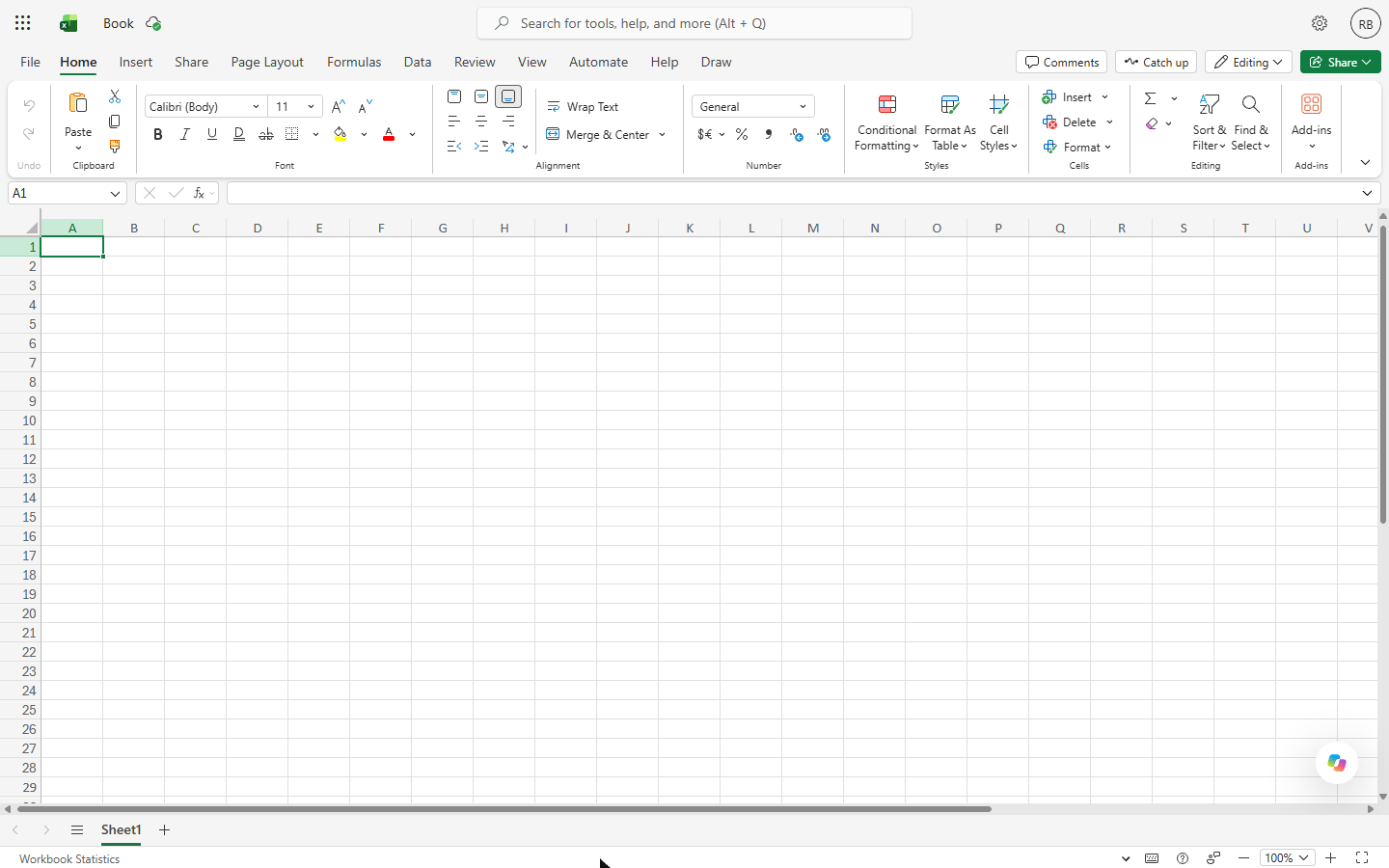Increase font size with the larger A icon
This screenshot has width=1389, height=868.
tap(338, 106)
